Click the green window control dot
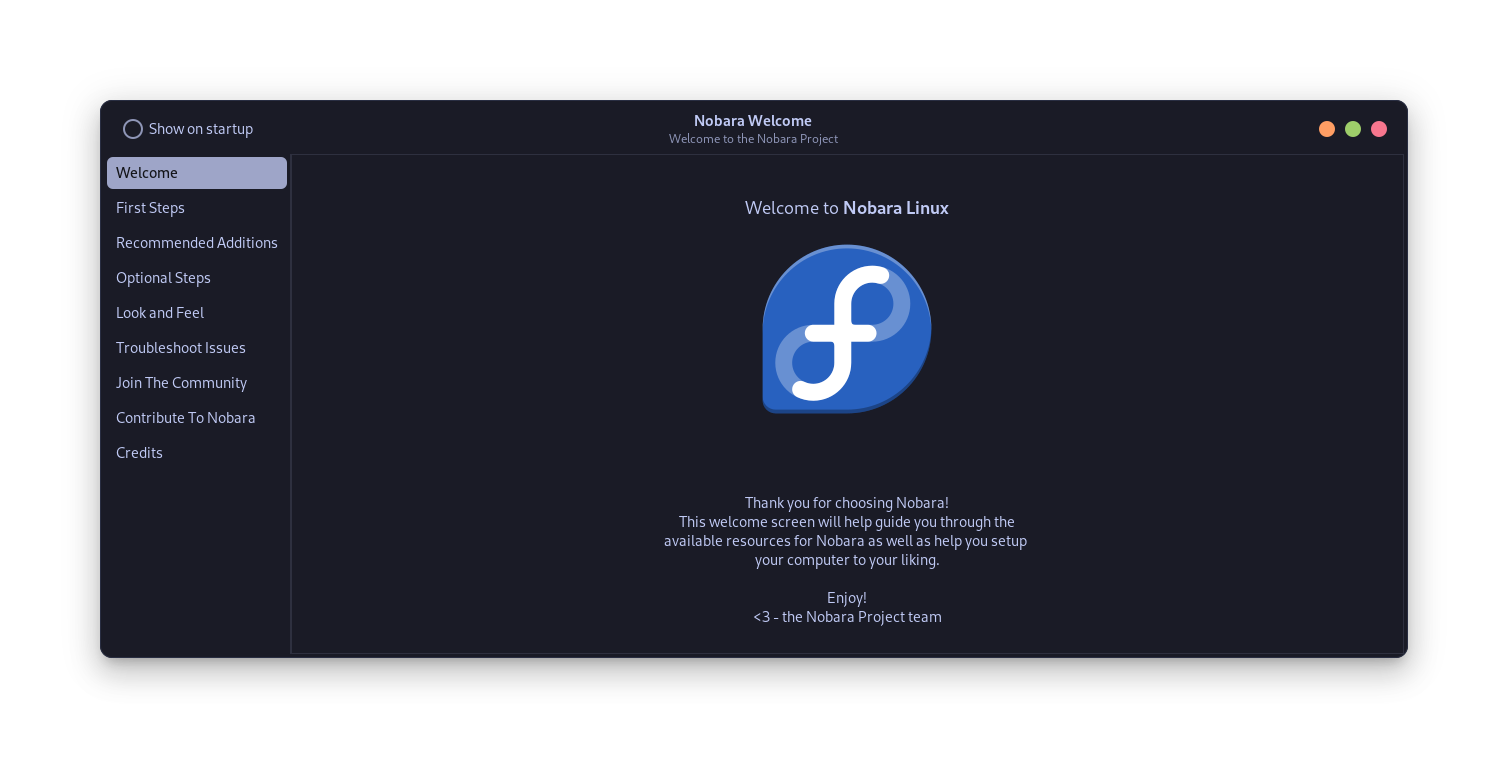 pyautogui.click(x=1353, y=128)
